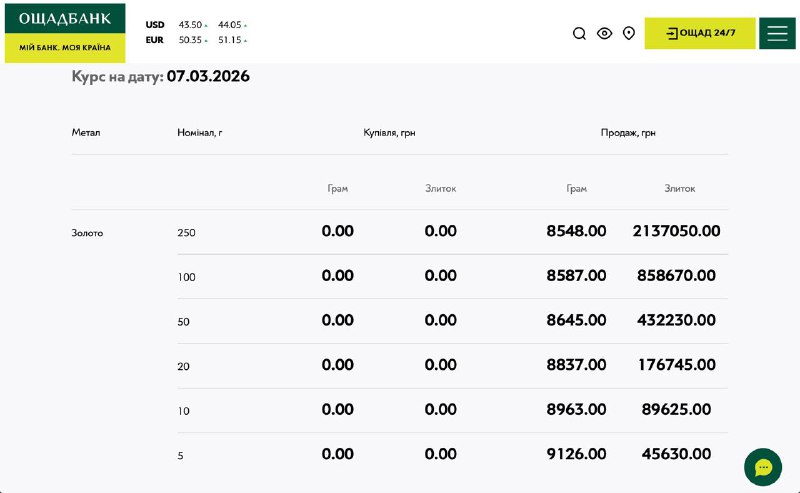Click the Метал column header

click(86, 132)
